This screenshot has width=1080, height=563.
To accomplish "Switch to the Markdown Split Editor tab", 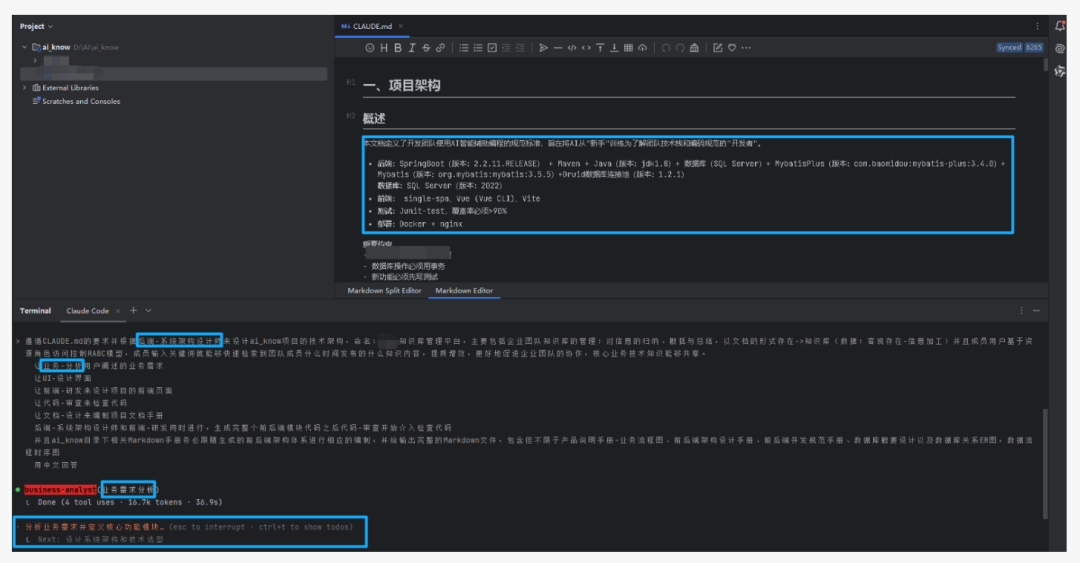I will [384, 291].
